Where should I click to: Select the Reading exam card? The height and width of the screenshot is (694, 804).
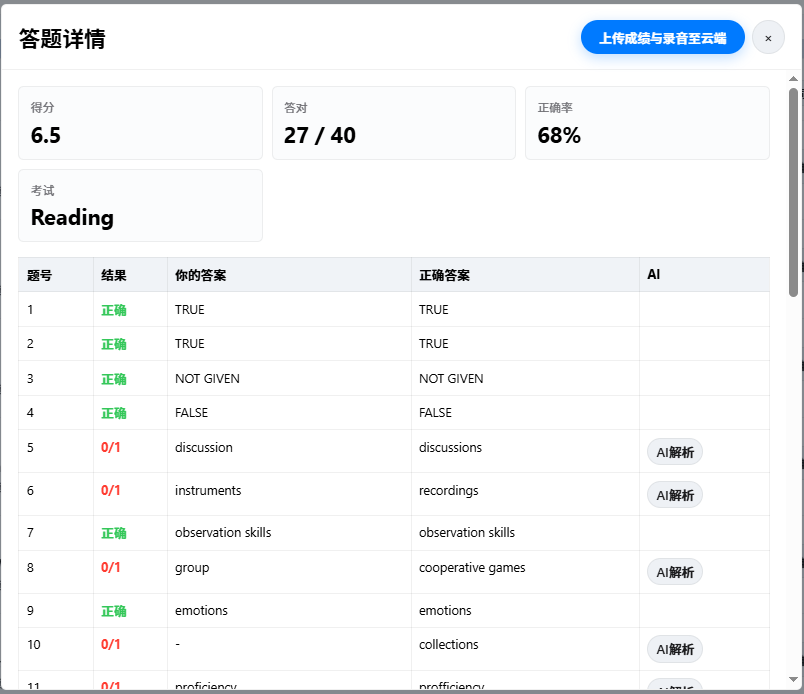click(140, 205)
